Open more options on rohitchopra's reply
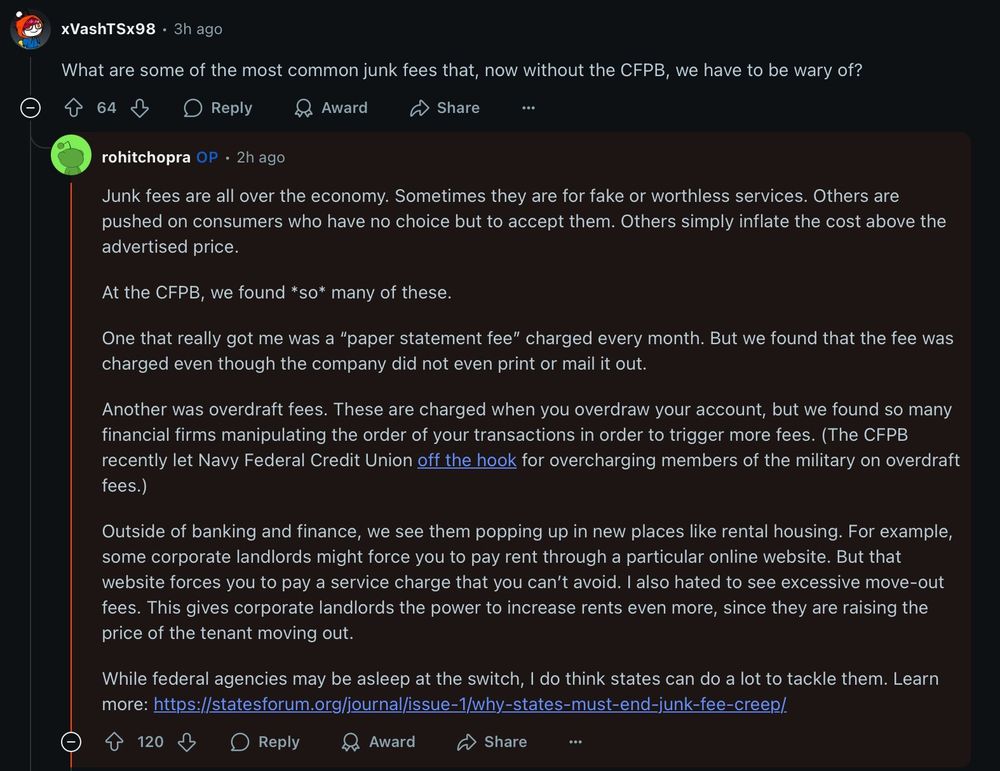The image size is (1000, 771). [575, 742]
